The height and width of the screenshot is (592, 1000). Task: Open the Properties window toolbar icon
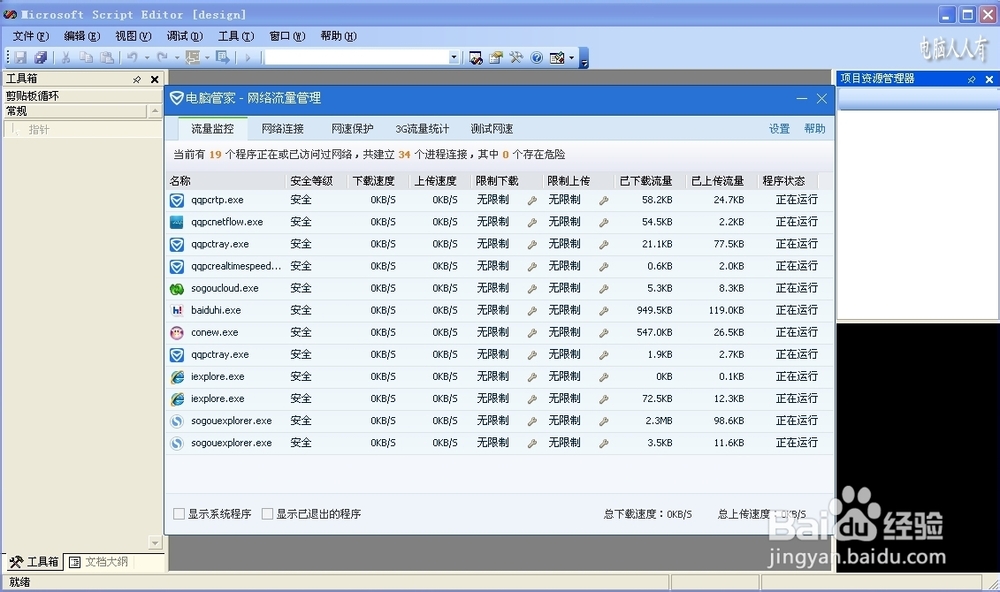496,57
